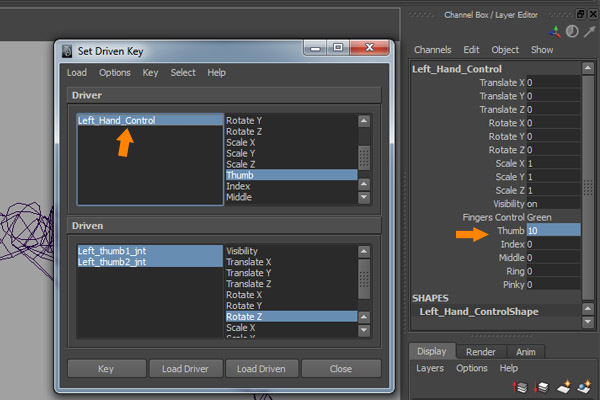Open the Channels menu in Channel Box
This screenshot has height=400, width=600.
tap(433, 50)
